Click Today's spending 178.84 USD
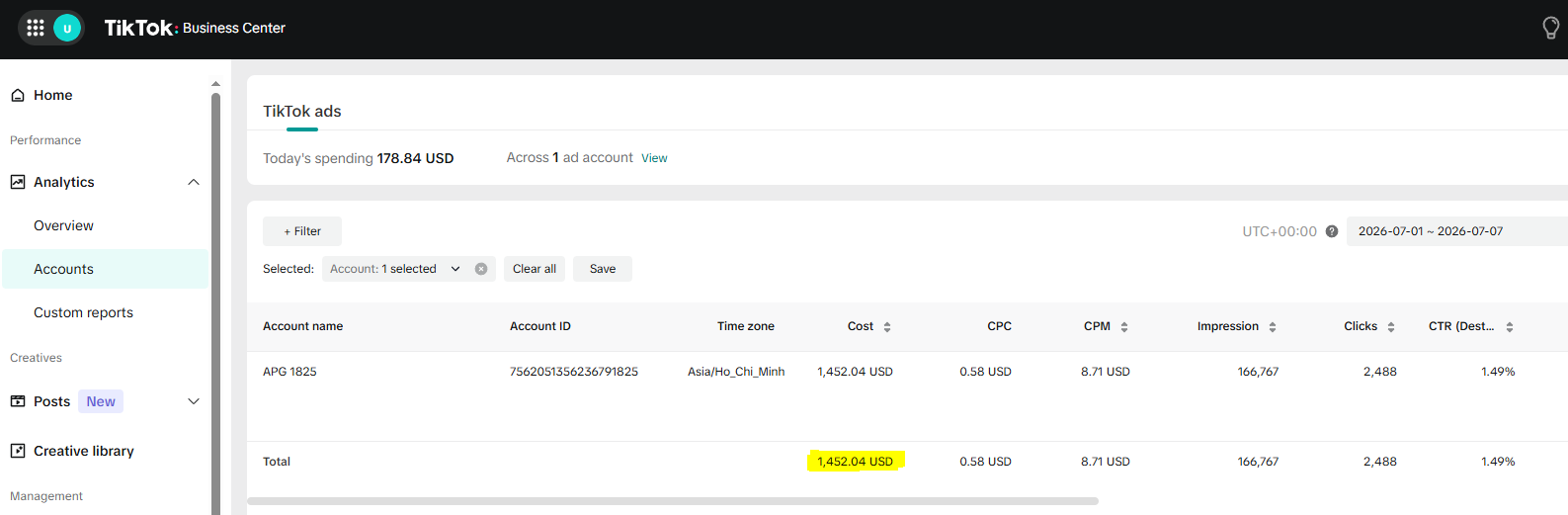Viewport: 1568px width, 515px height. click(x=359, y=158)
